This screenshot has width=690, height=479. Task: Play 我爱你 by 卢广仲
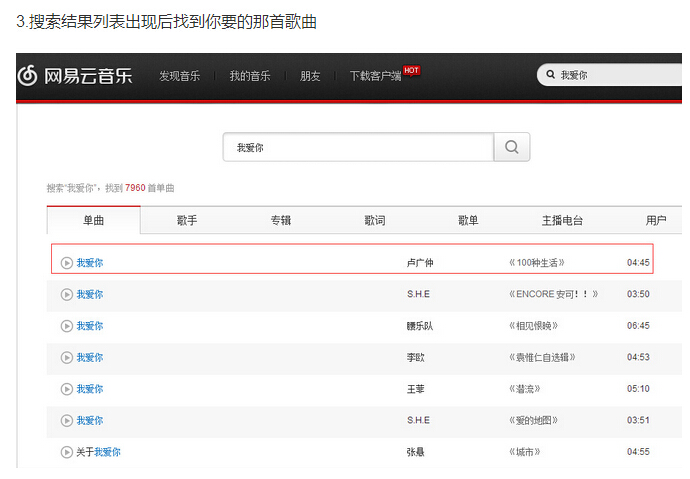66,263
